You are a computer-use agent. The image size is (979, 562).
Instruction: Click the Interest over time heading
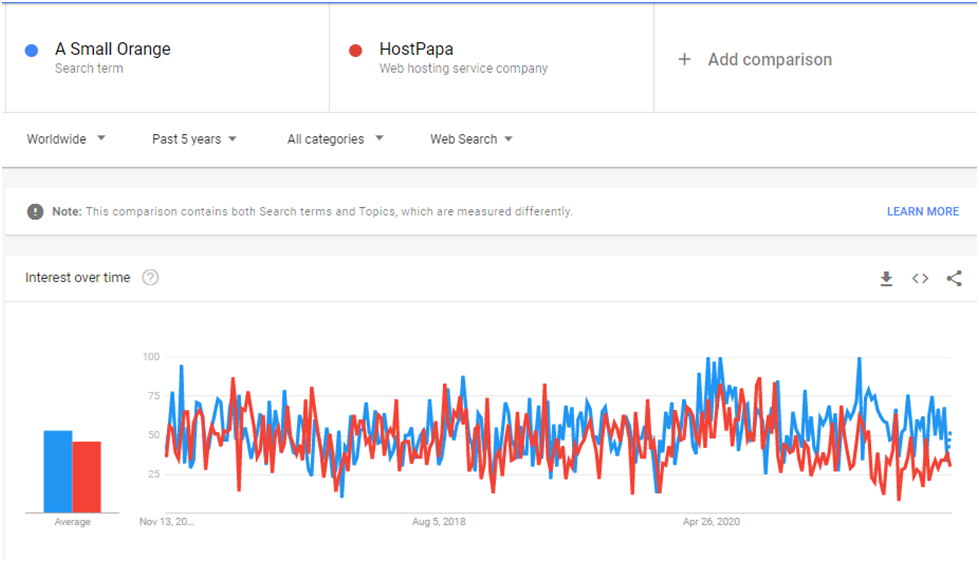pos(77,277)
